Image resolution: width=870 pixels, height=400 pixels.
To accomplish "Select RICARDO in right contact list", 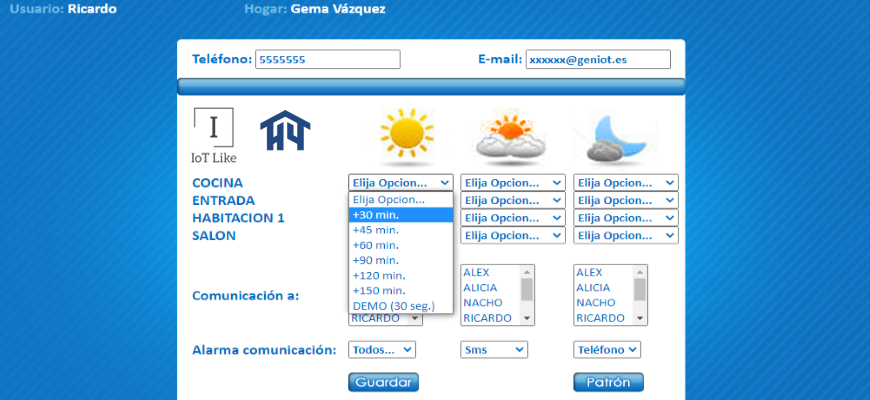I will 604,318.
